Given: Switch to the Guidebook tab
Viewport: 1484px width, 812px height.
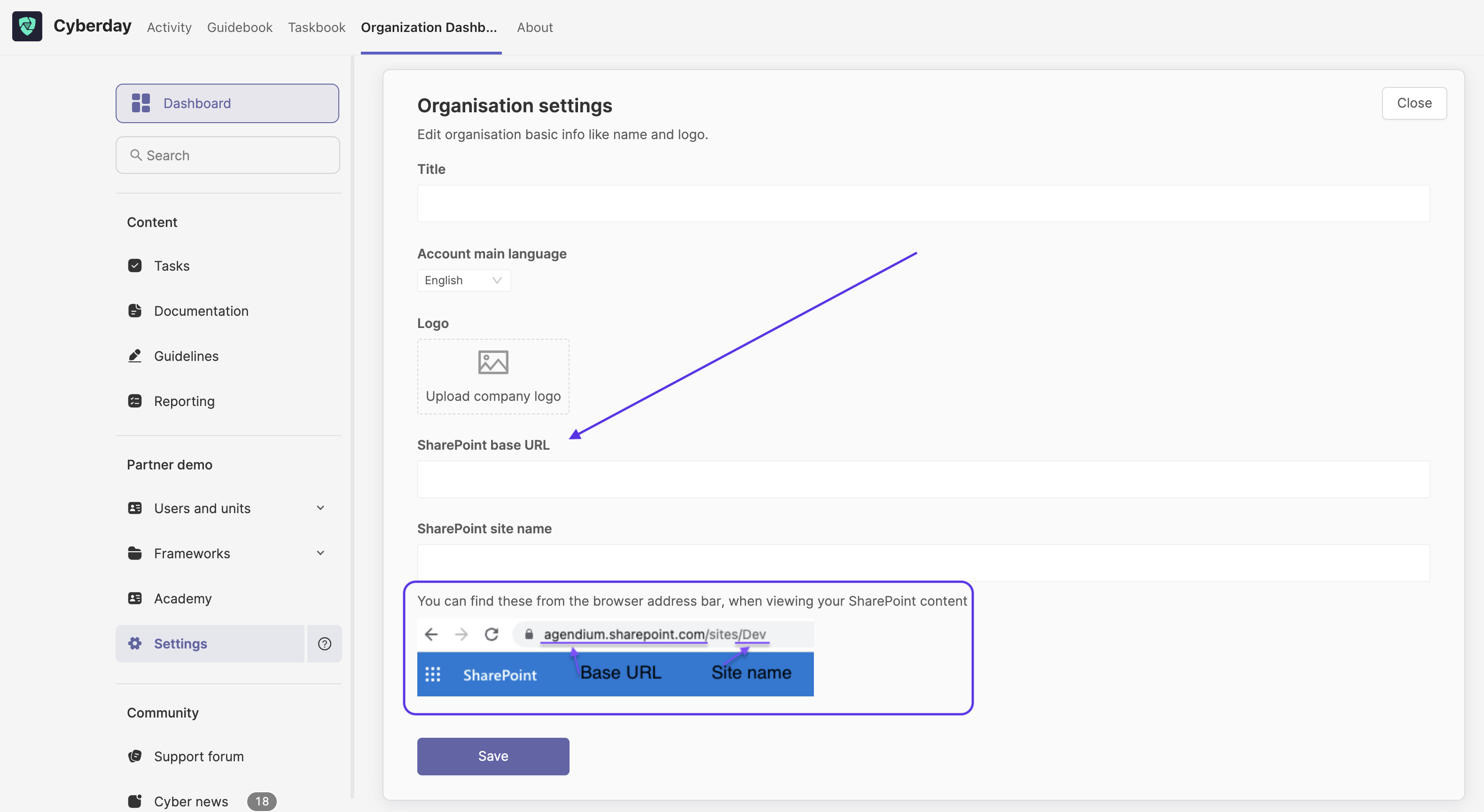Looking at the screenshot, I should coord(240,27).
